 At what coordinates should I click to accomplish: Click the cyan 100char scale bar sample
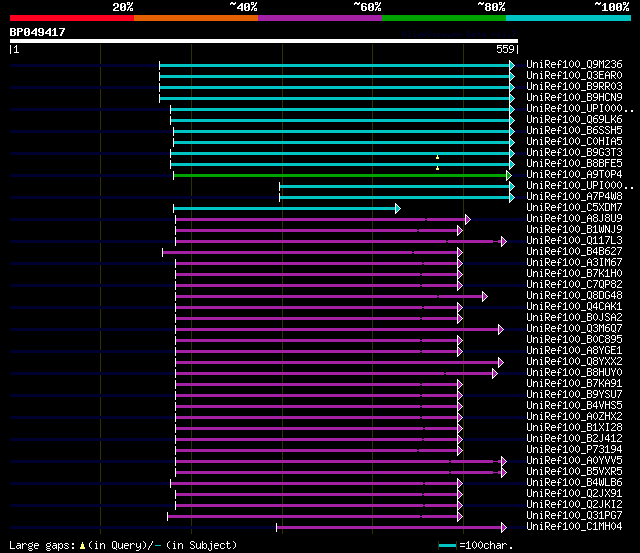(x=447, y=546)
